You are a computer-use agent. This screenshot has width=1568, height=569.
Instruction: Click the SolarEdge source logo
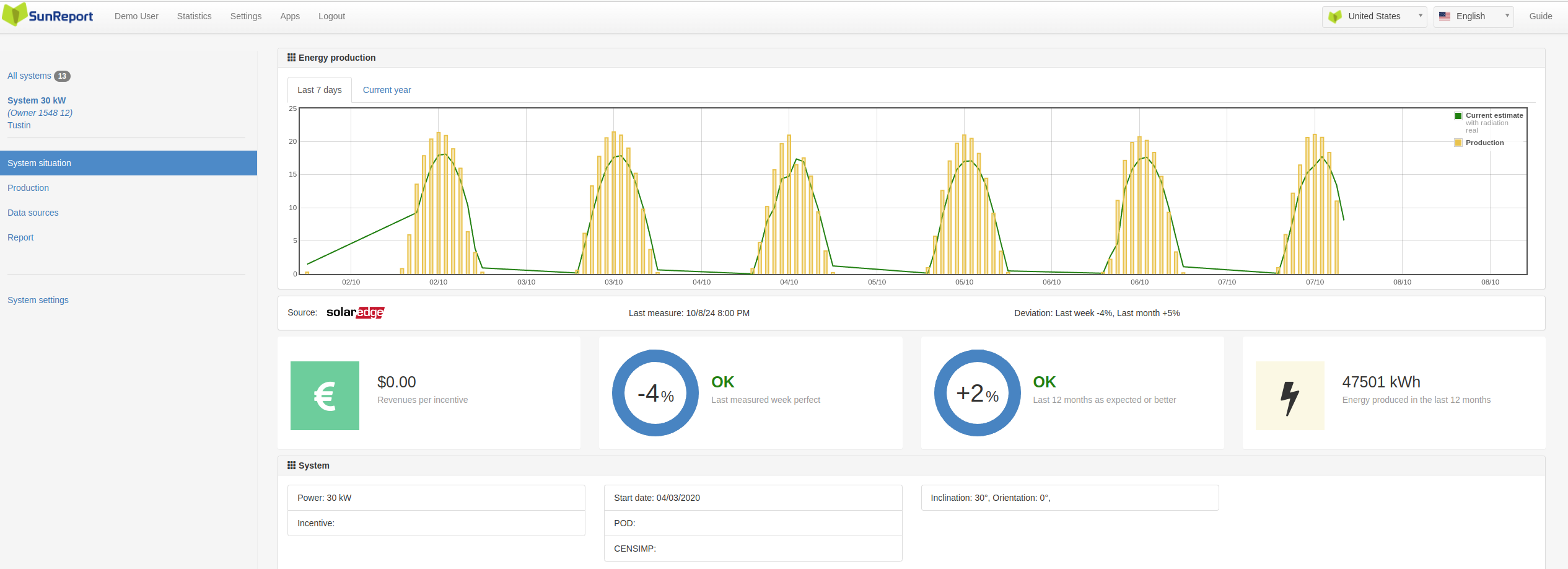[x=356, y=312]
